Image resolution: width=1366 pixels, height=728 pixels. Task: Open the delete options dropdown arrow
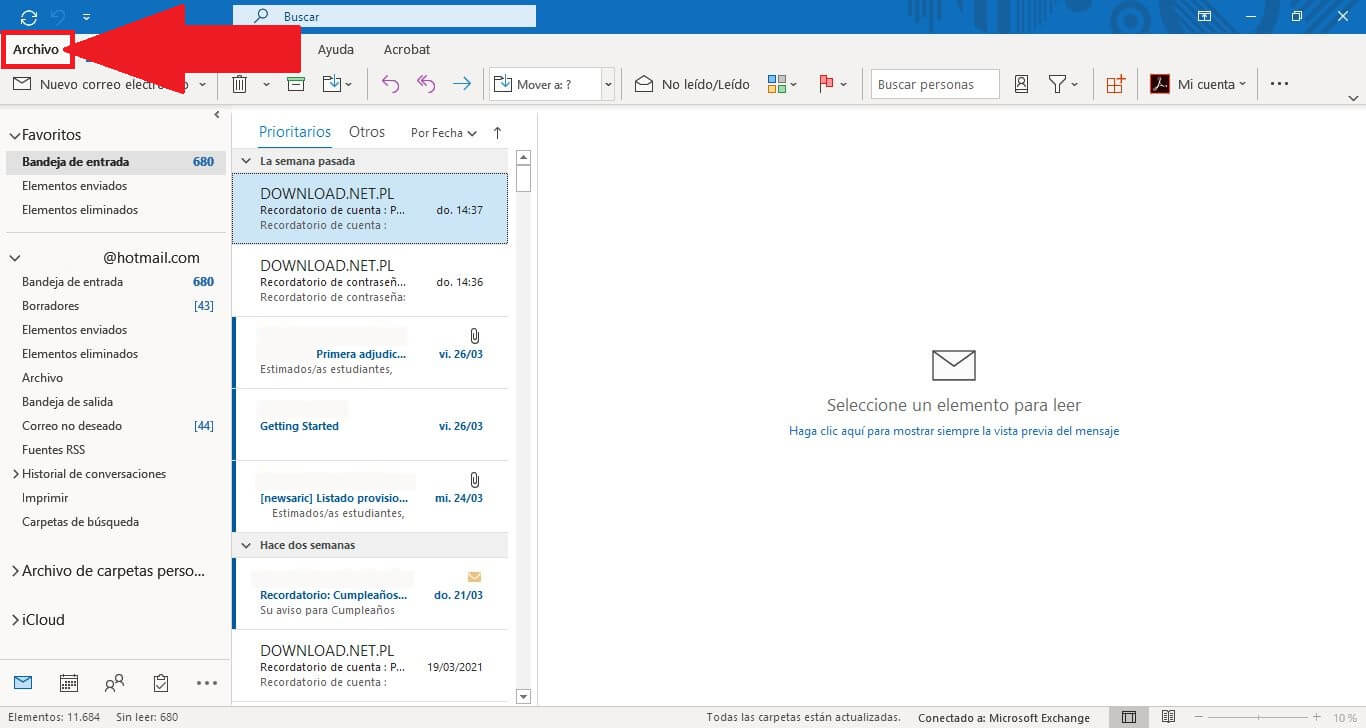click(266, 85)
